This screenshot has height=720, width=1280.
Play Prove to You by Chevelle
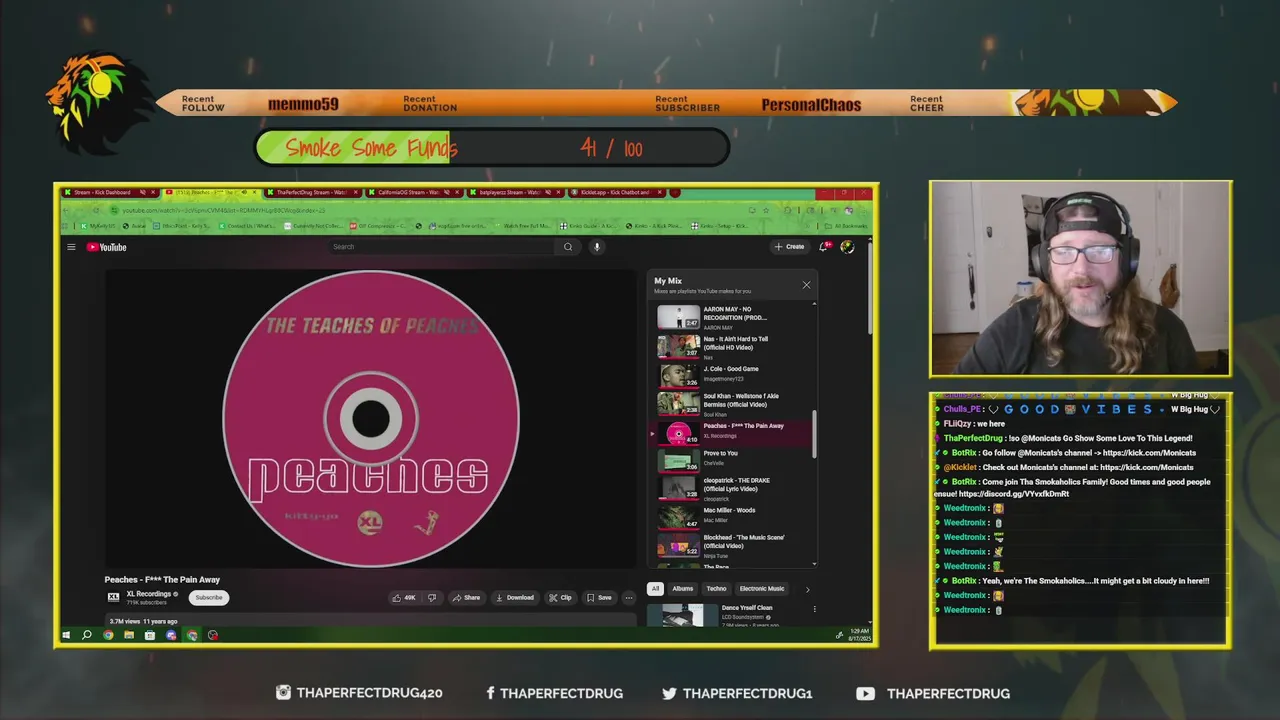click(730, 460)
